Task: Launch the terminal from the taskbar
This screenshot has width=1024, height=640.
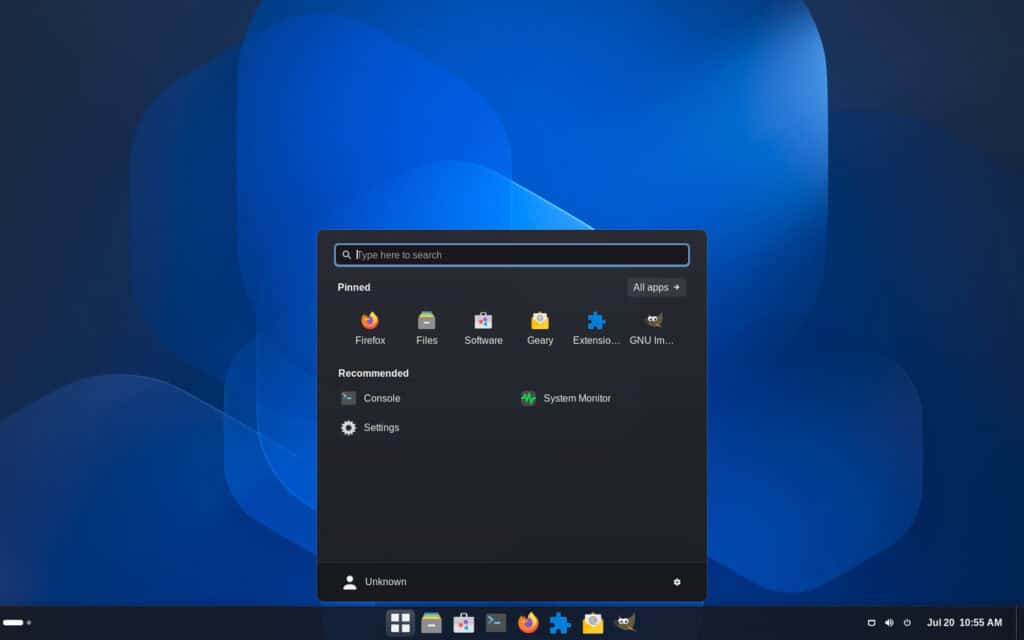Action: click(x=496, y=622)
